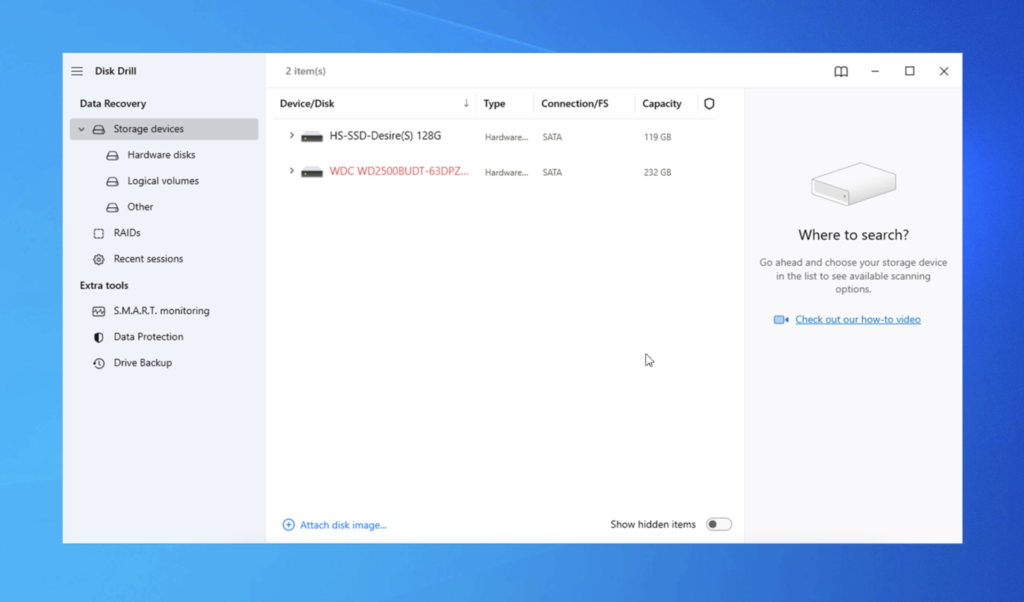Open Recent sessions
This screenshot has width=1024, height=602.
pyautogui.click(x=148, y=259)
